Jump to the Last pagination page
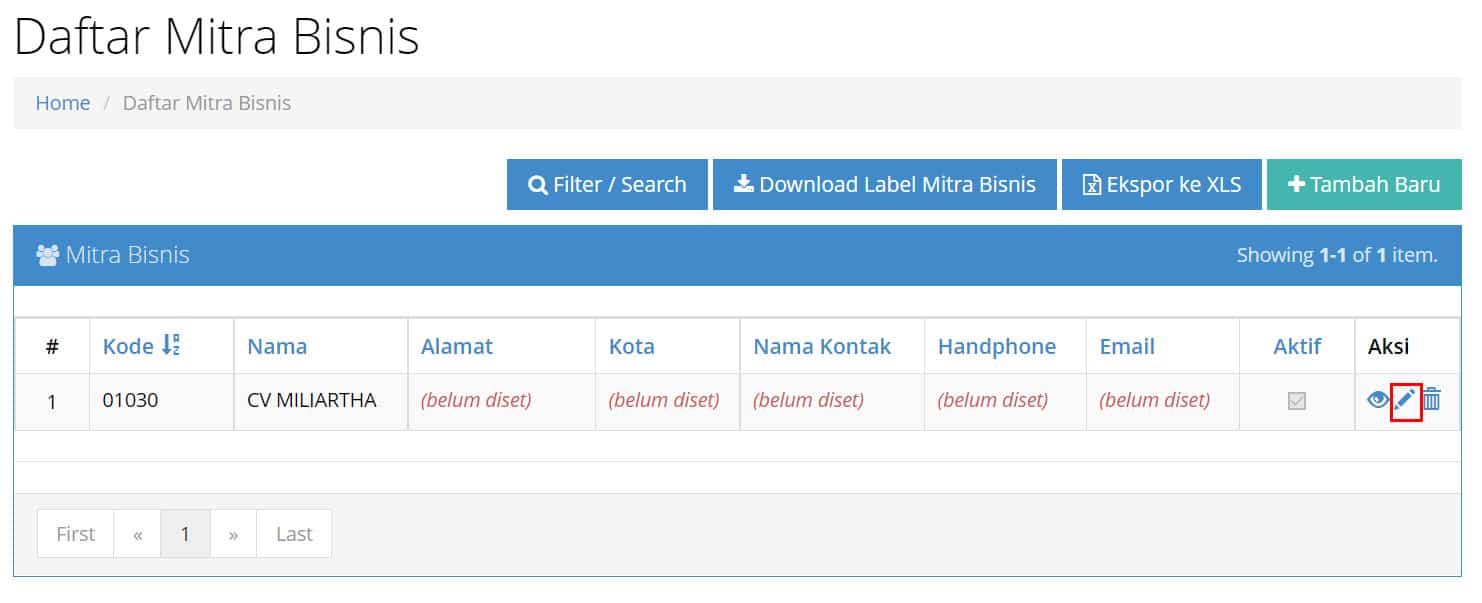This screenshot has height=603, width=1482. pyautogui.click(x=294, y=534)
